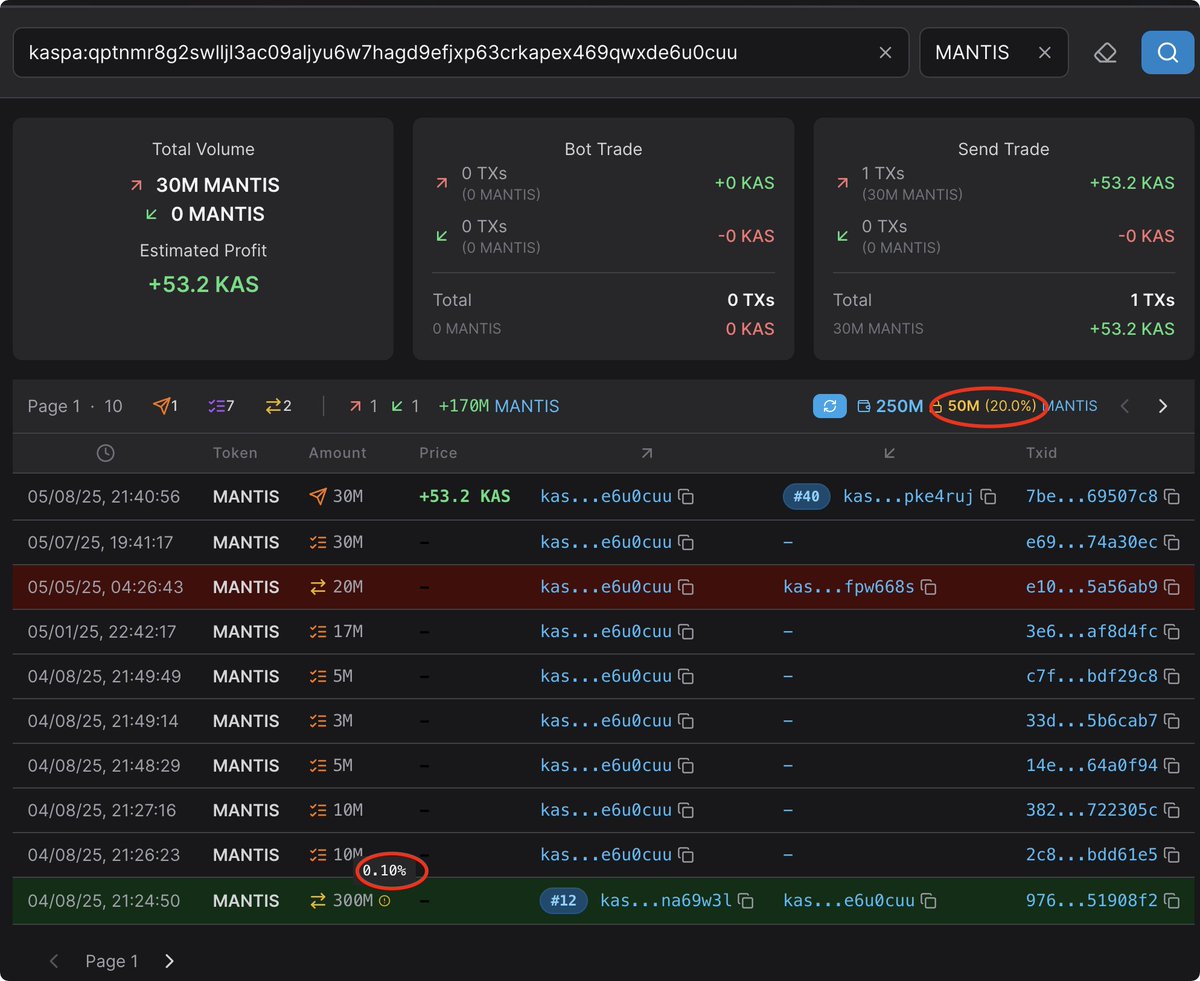Open address link kas...na69w3l
Image resolution: width=1200 pixels, height=981 pixels.
tap(666, 901)
